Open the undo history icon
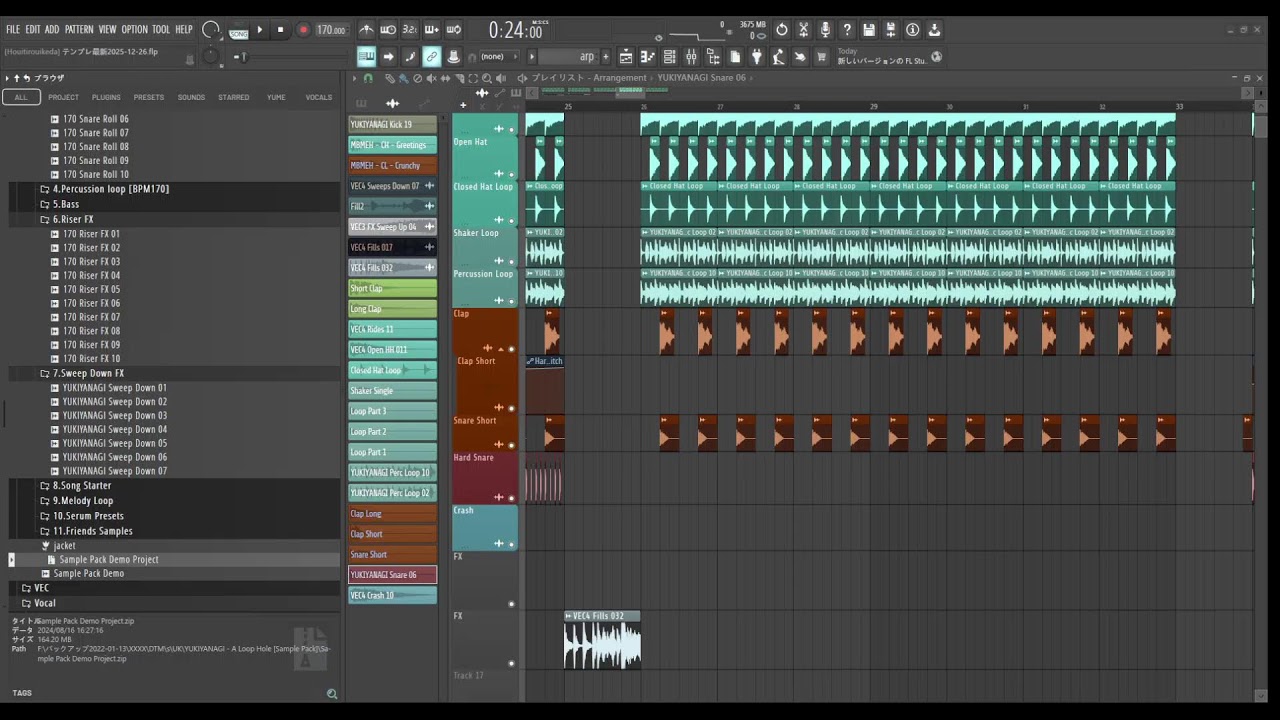The image size is (1280, 720). tap(782, 29)
